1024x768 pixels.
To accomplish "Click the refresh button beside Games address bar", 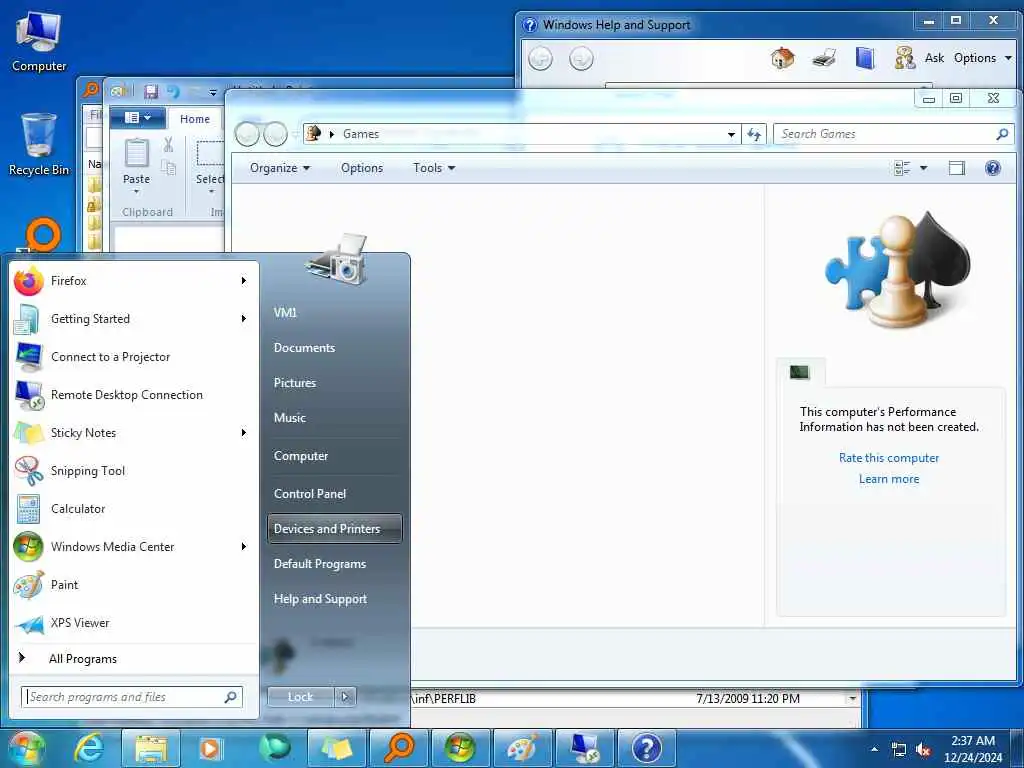I will pos(754,134).
